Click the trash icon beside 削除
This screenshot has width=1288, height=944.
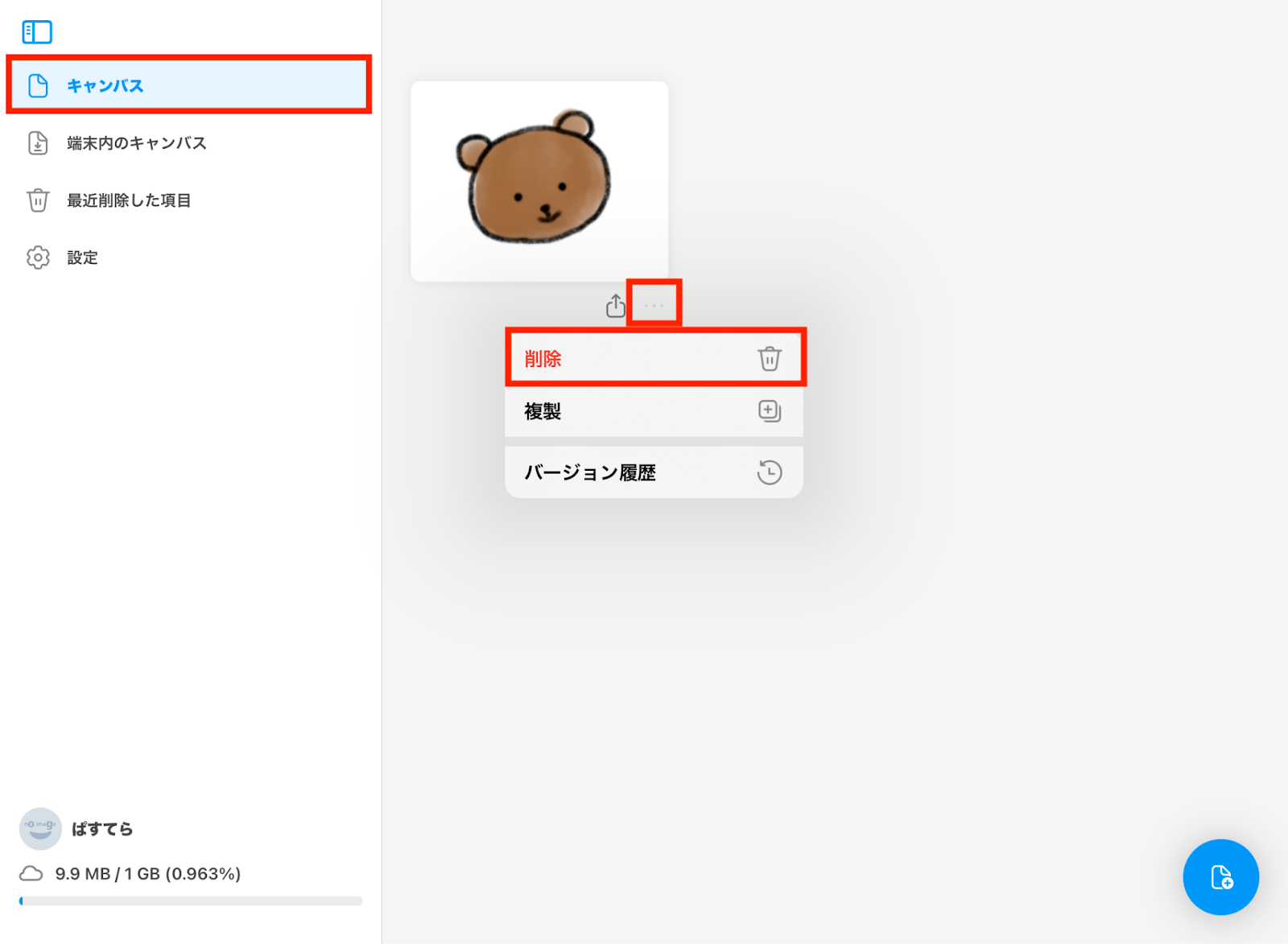tap(770, 359)
